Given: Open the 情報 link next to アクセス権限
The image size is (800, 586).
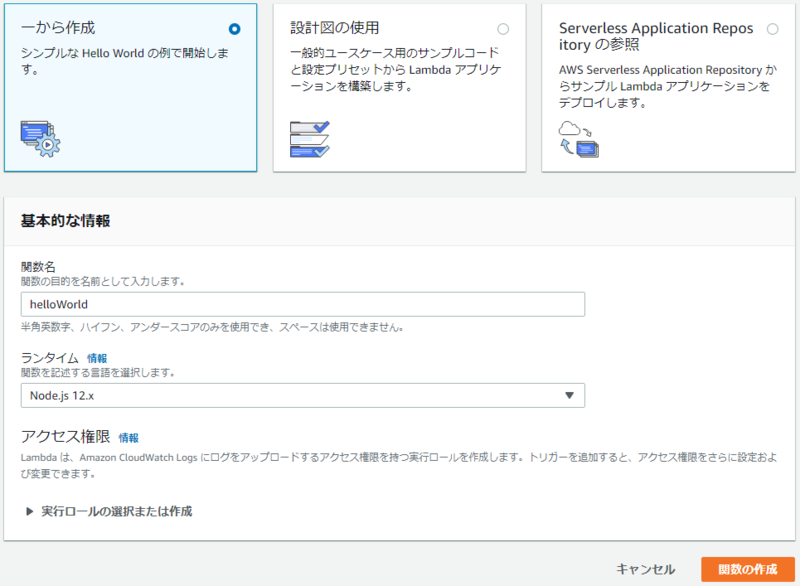Looking at the screenshot, I should [129, 438].
